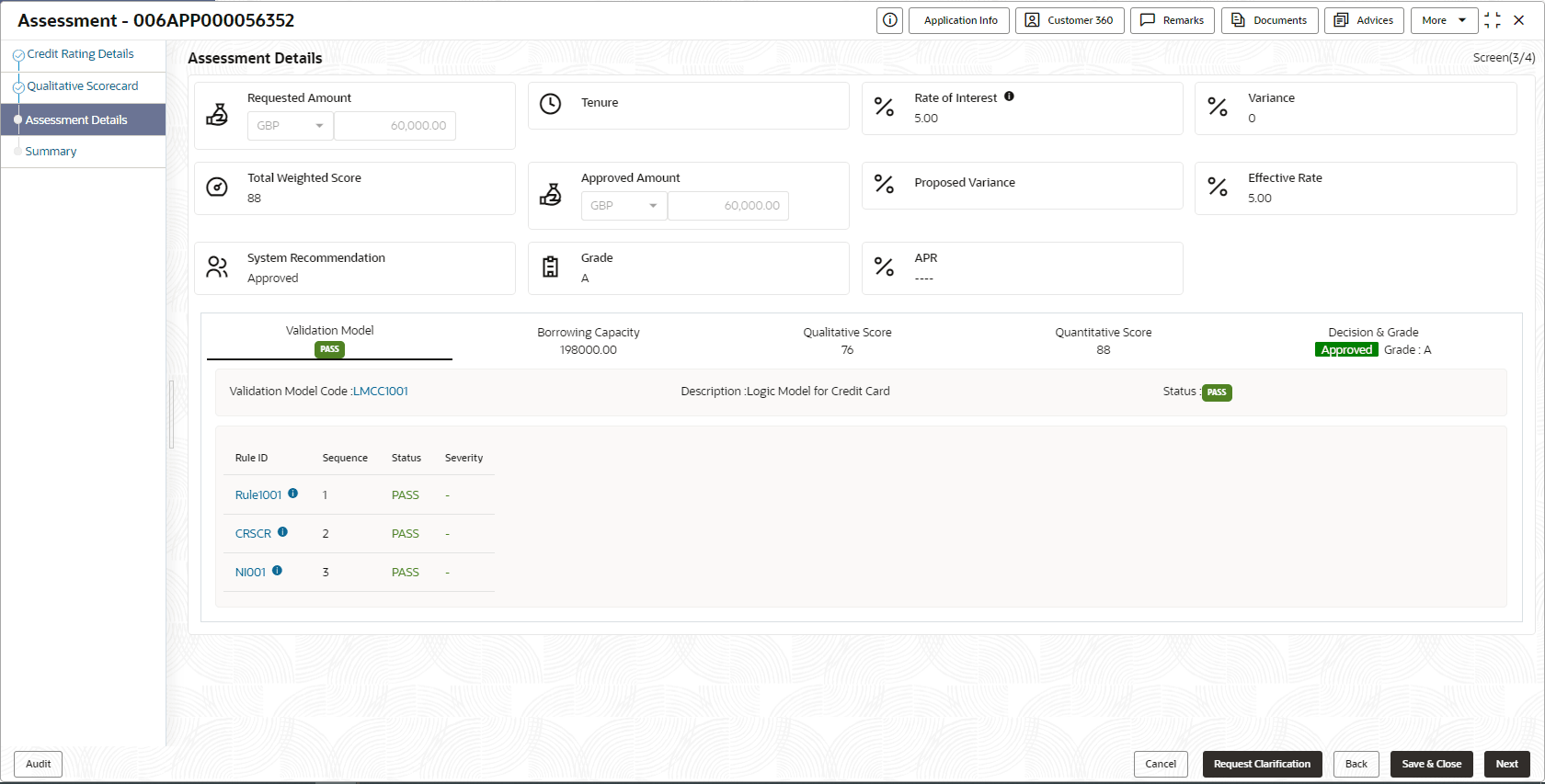Screen dimensions: 1545x784
Task: Select the Decision & Grade tab
Action: (1373, 341)
